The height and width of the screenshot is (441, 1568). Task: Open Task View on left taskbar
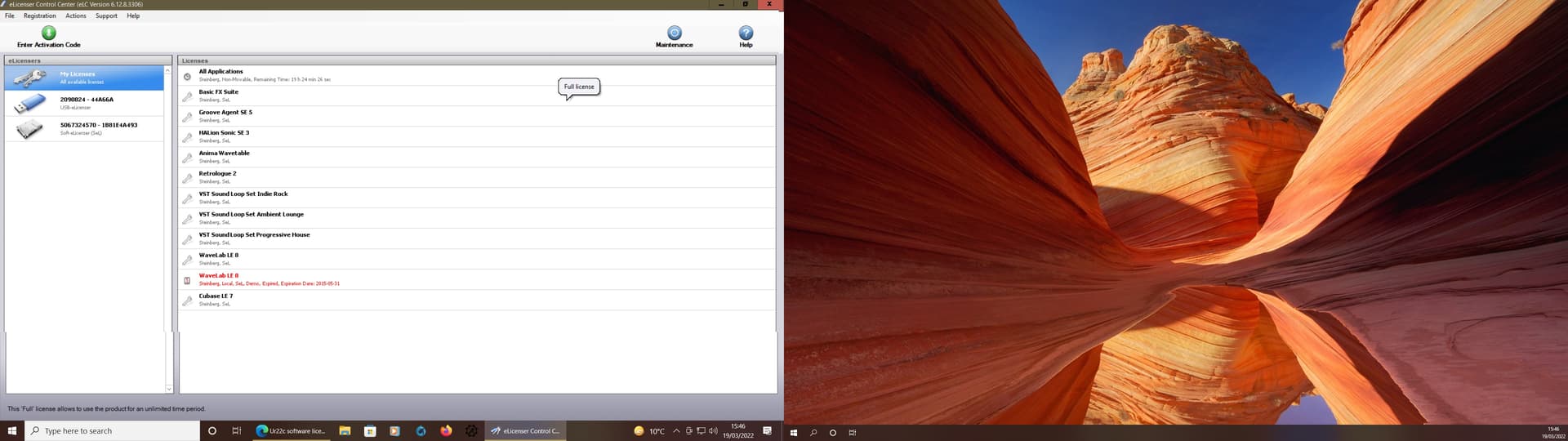coord(237,431)
